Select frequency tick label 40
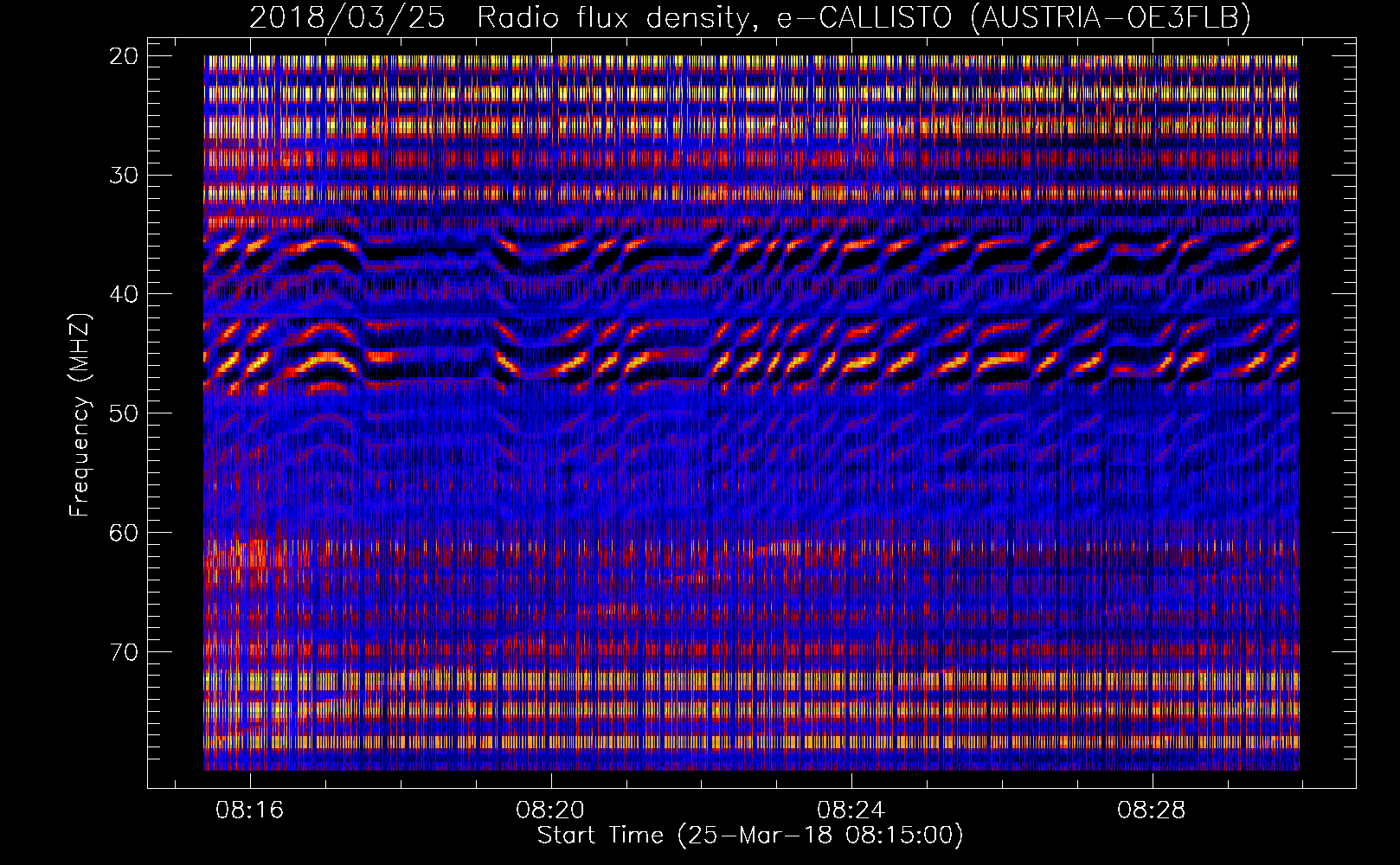 (x=124, y=294)
